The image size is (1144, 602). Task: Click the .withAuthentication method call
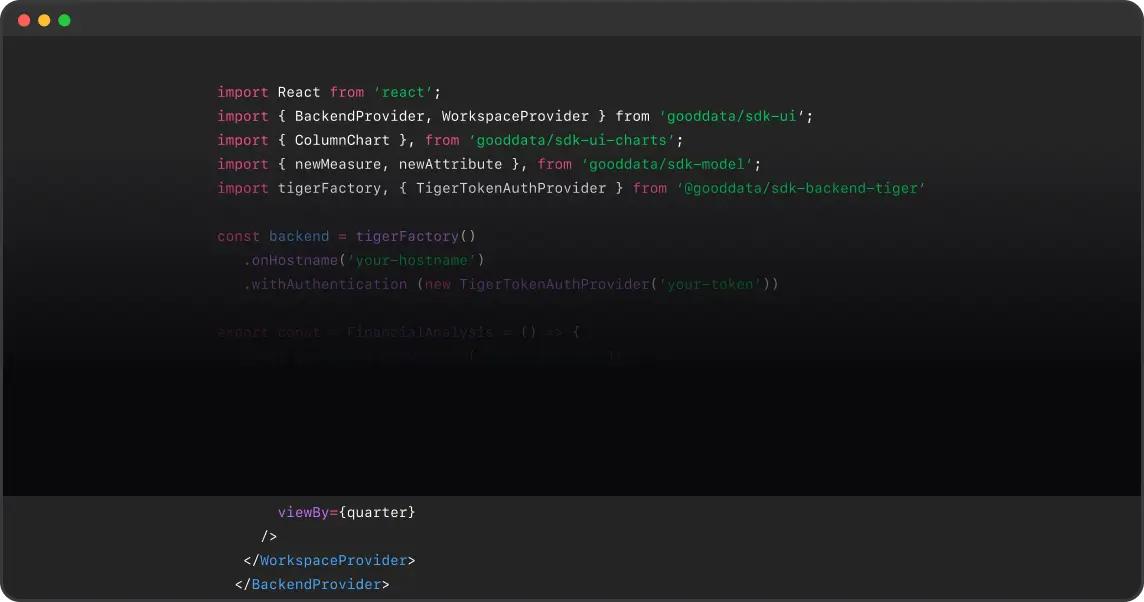[325, 285]
